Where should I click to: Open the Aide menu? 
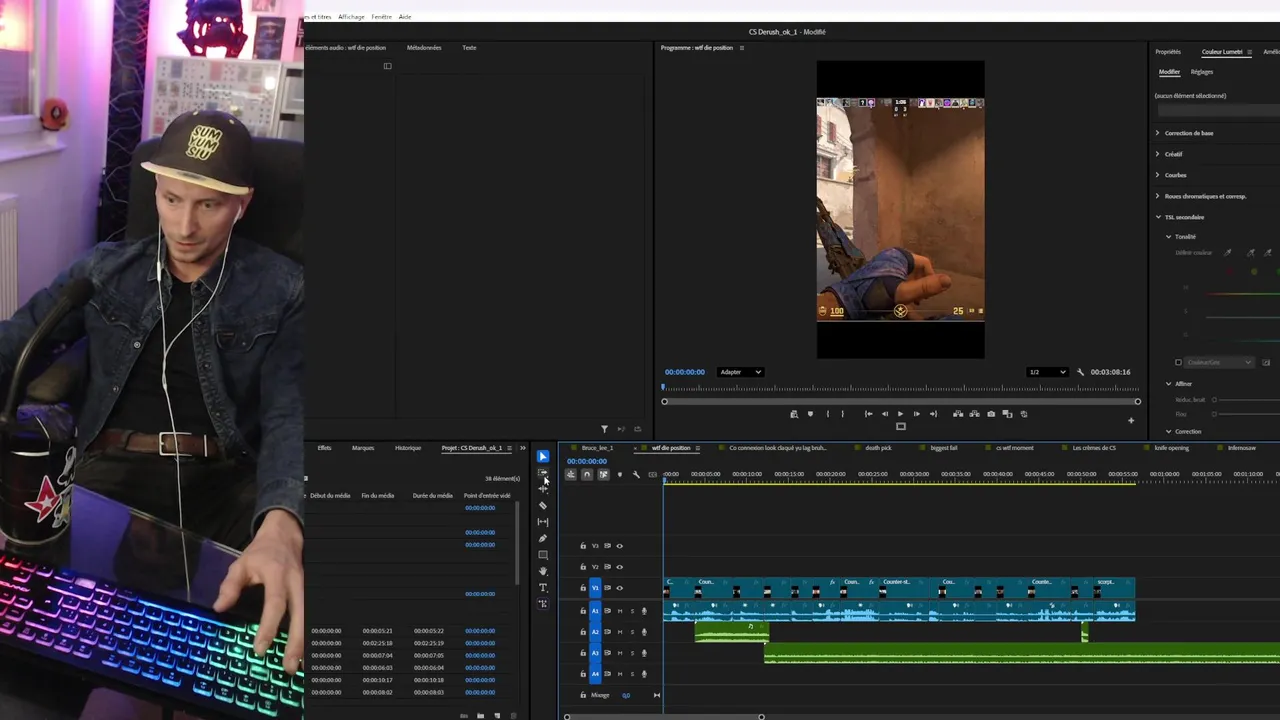[x=405, y=17]
